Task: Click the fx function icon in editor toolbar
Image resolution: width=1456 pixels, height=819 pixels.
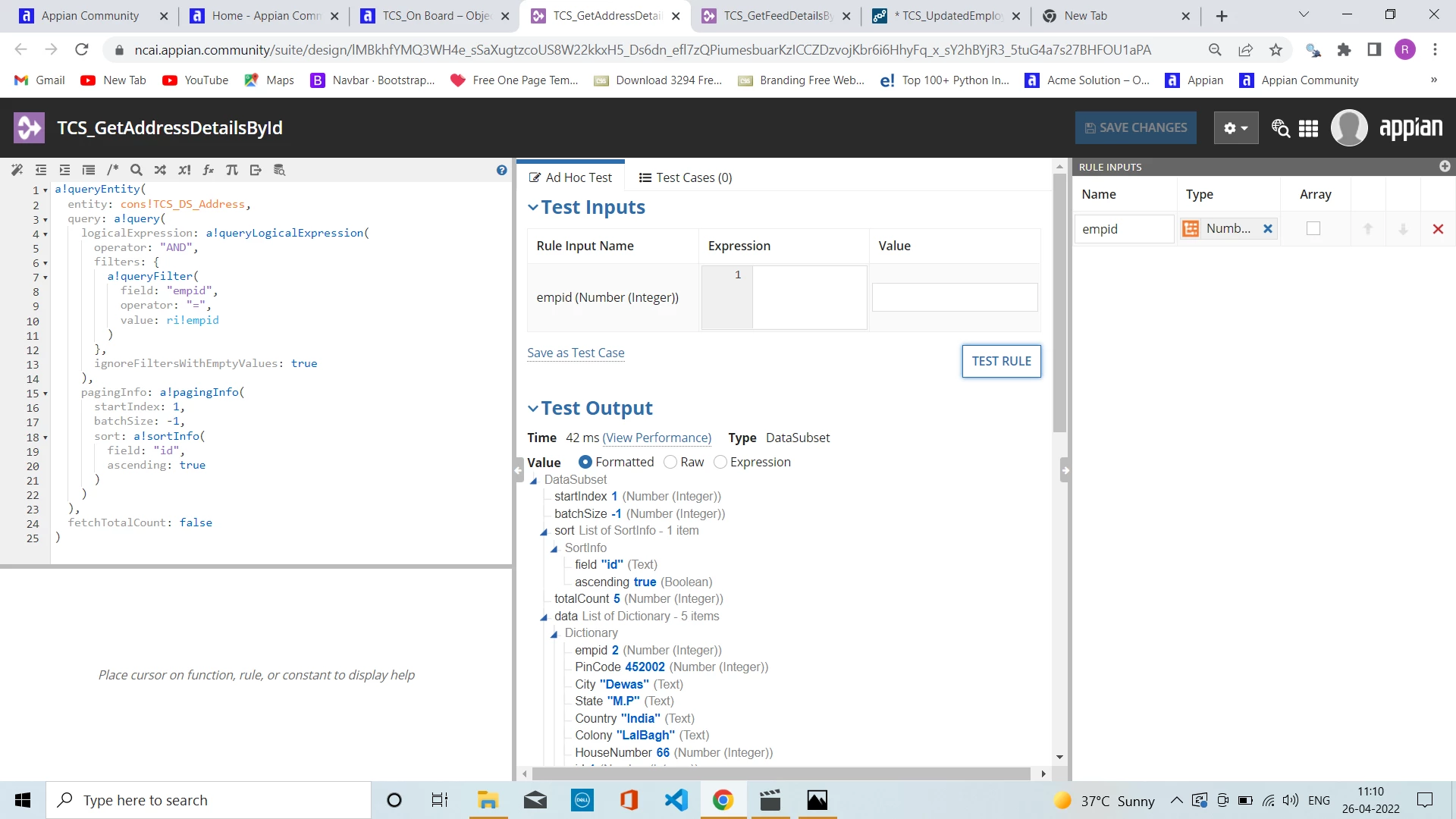Action: click(209, 170)
